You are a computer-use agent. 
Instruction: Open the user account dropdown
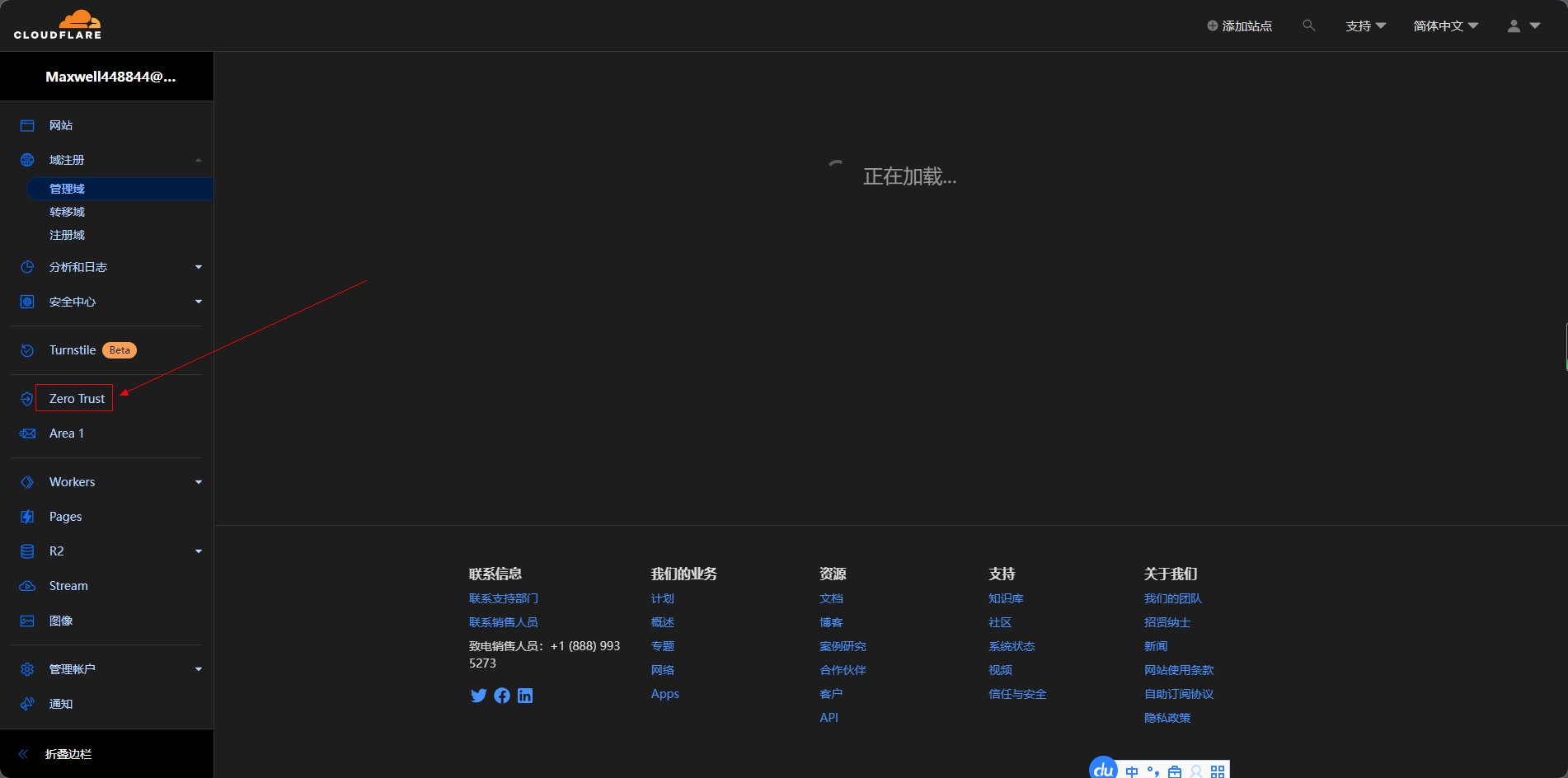[x=1523, y=26]
